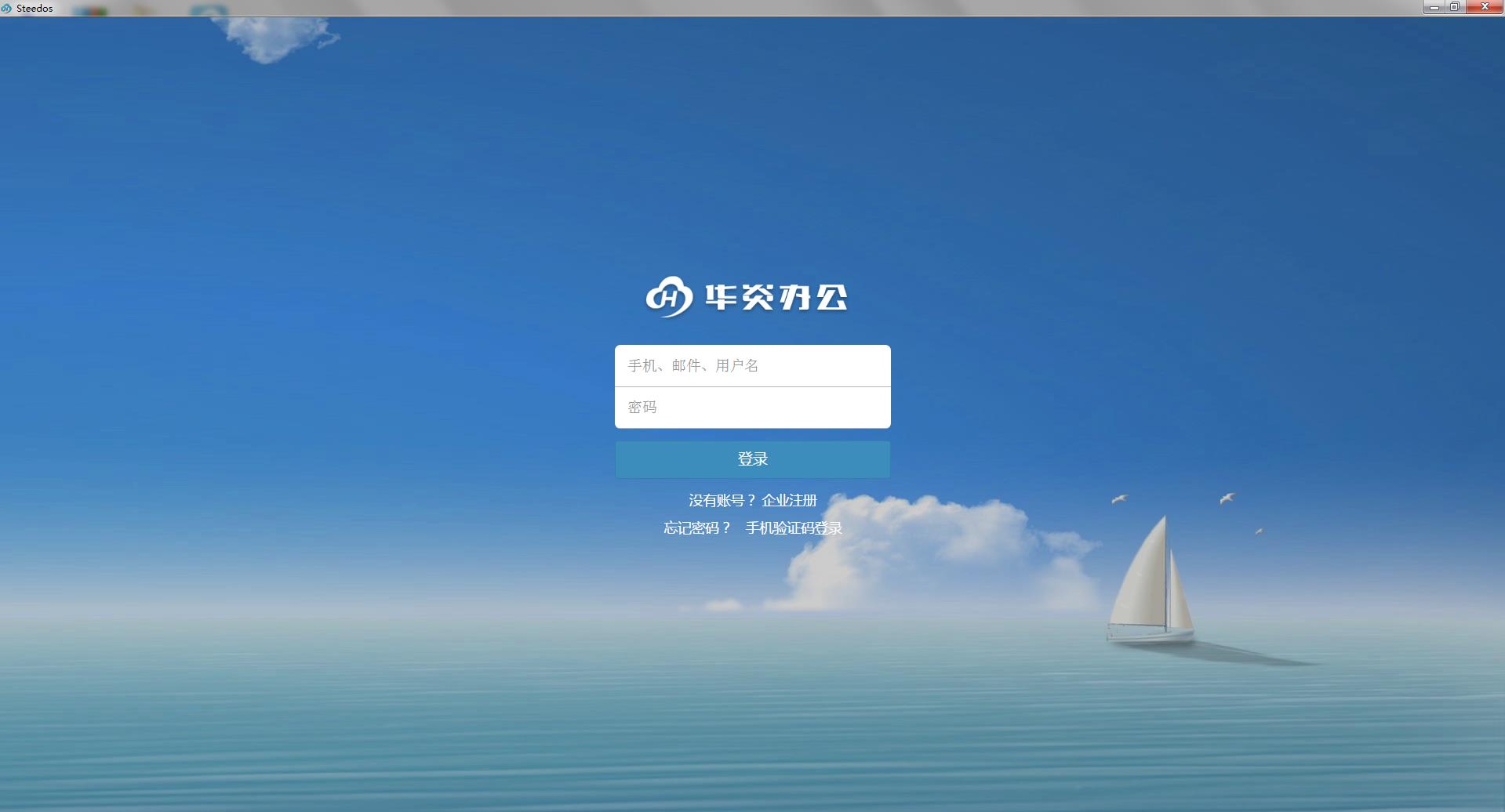Click the Steedos cloud icon in the title bar
Screen dimensions: 1505x812
tap(7, 7)
